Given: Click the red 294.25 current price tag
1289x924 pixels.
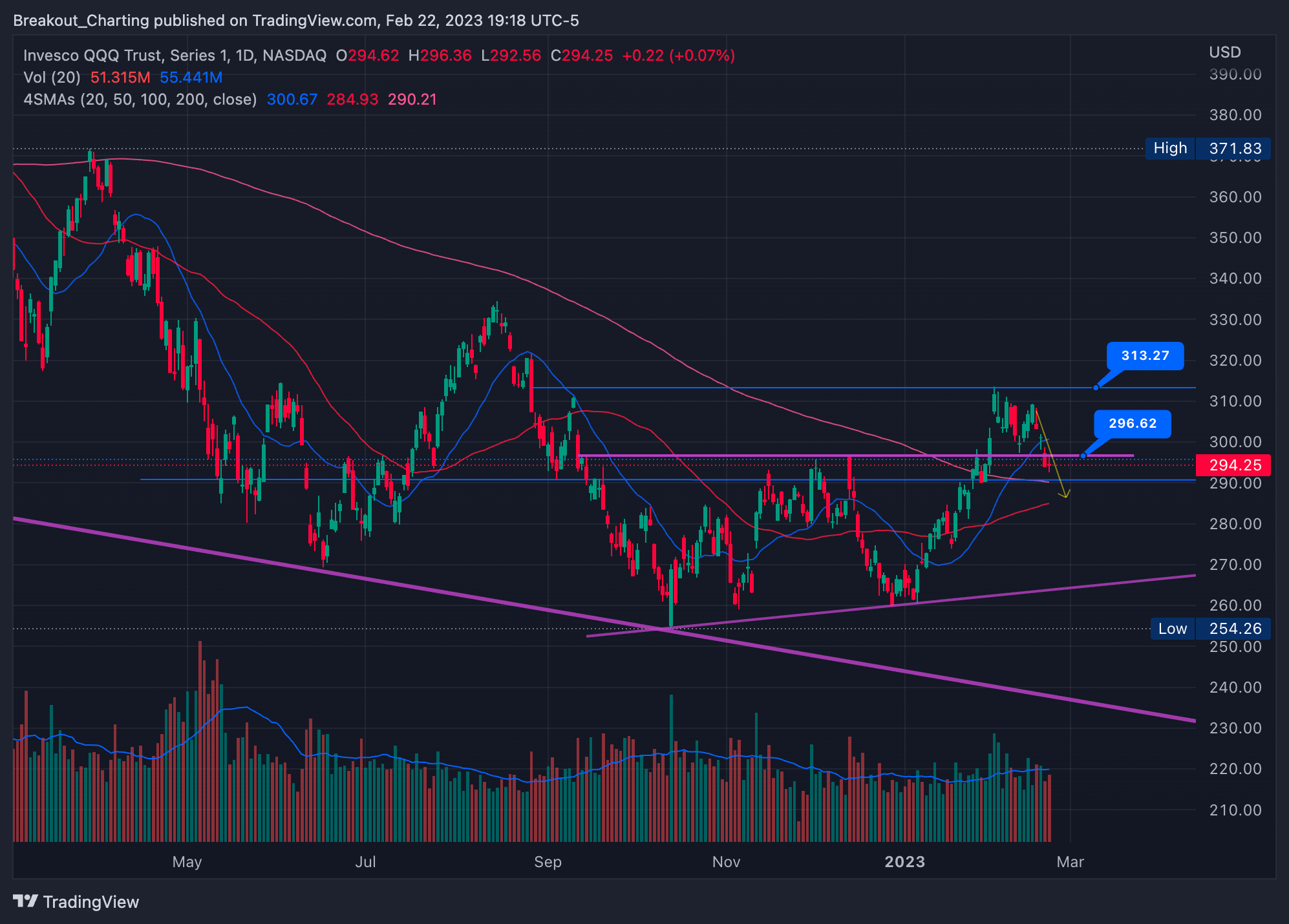Looking at the screenshot, I should [1234, 465].
